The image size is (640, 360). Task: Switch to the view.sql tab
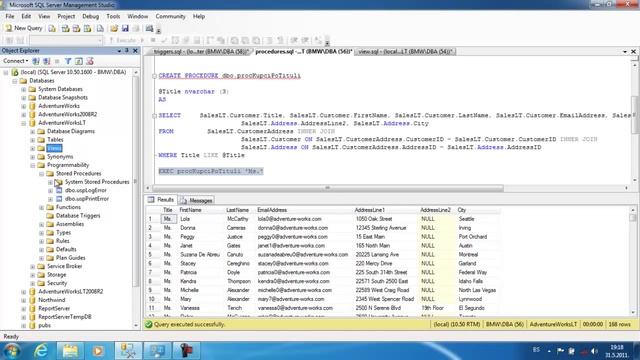pyautogui.click(x=405, y=51)
